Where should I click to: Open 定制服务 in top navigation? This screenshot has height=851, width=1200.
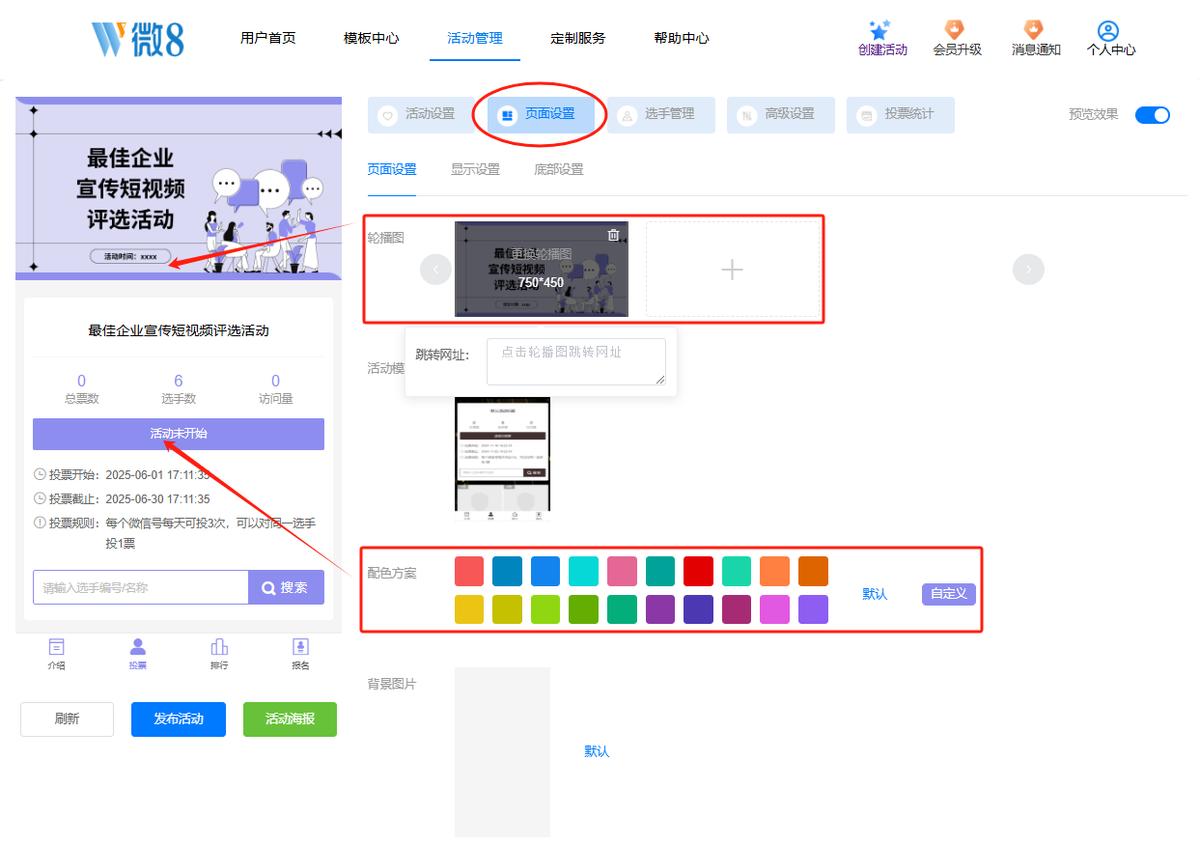point(578,38)
